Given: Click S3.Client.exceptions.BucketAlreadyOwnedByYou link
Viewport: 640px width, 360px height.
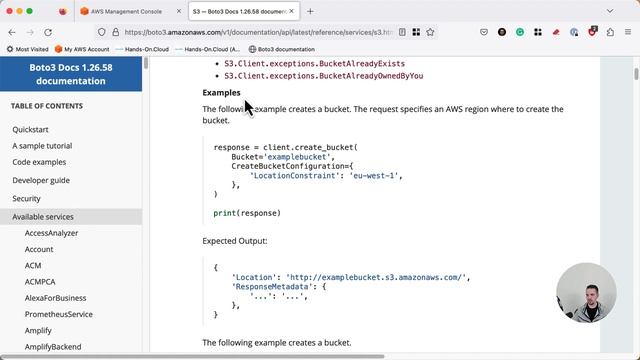Looking at the screenshot, I should pos(323,76).
